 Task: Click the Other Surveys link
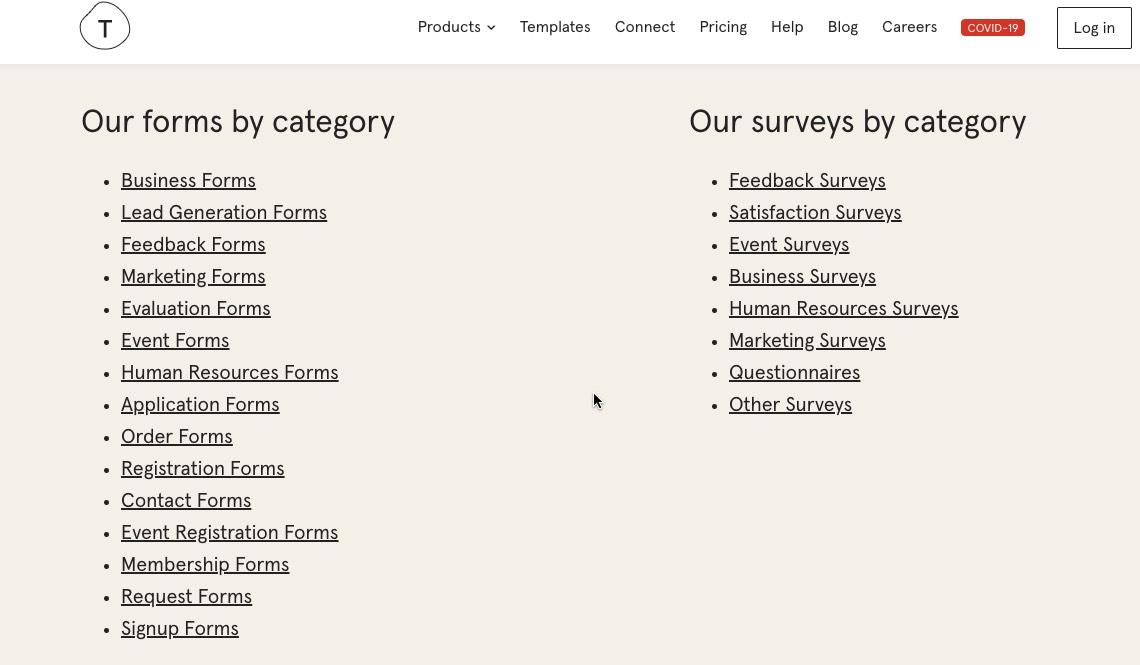(x=790, y=405)
